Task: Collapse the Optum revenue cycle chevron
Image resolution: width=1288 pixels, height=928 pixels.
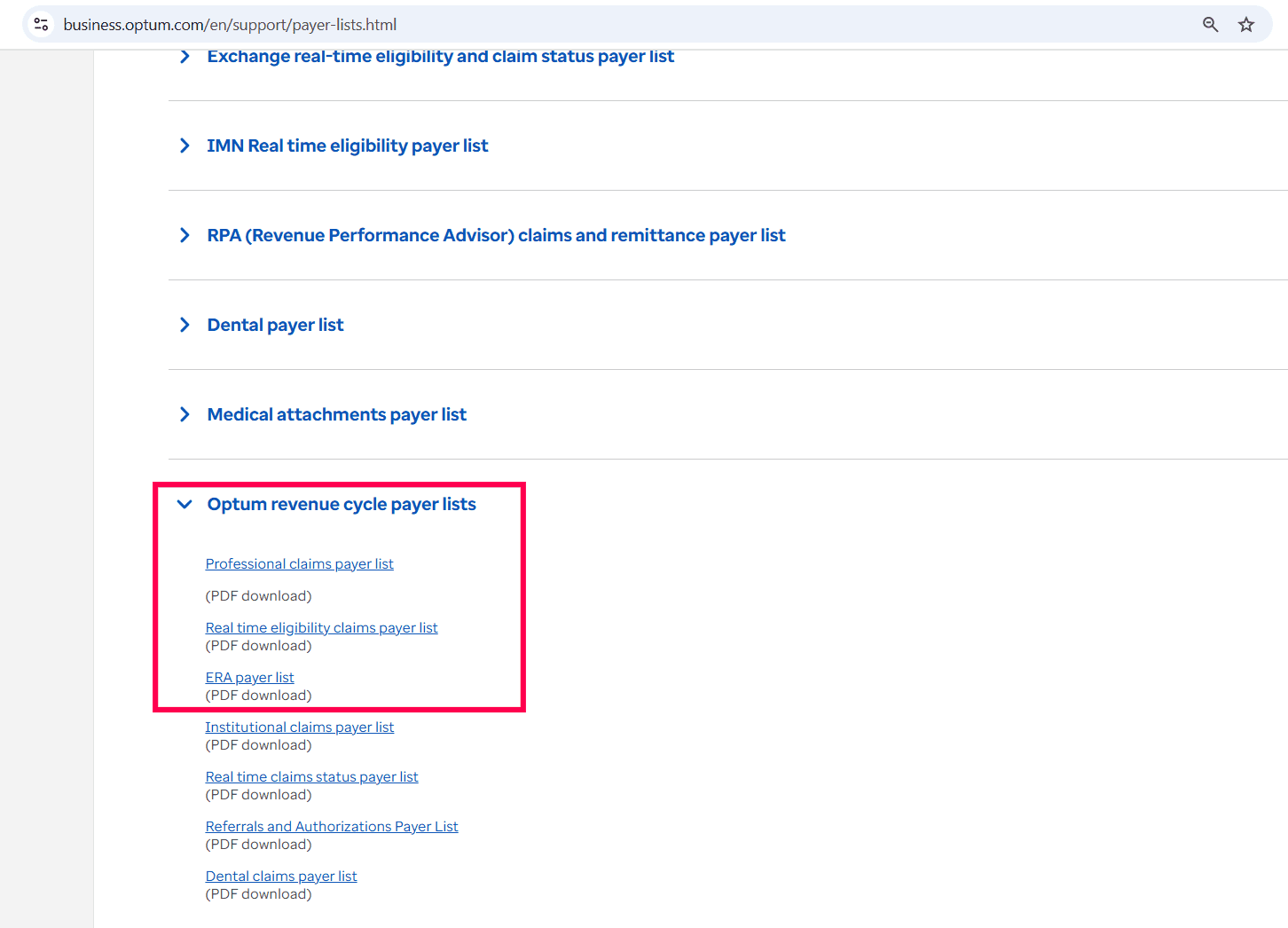Action: 185,504
